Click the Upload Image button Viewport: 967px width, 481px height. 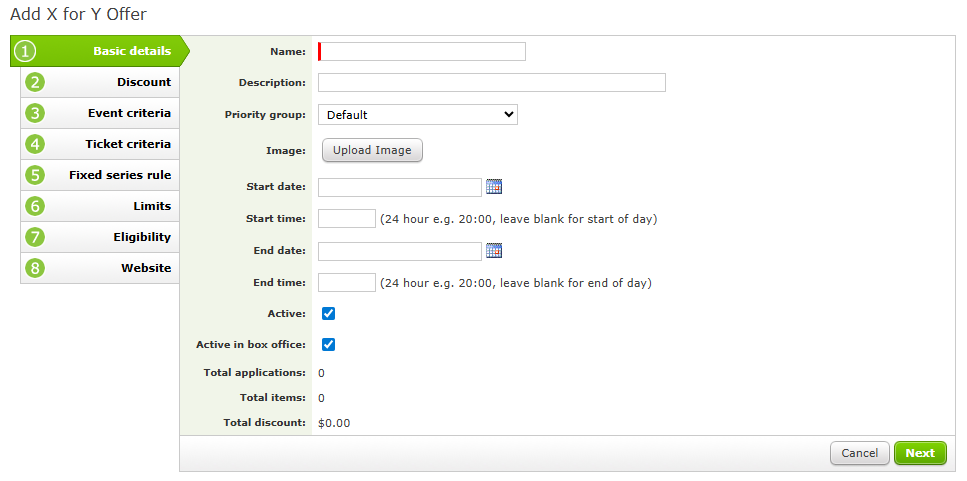coord(372,150)
